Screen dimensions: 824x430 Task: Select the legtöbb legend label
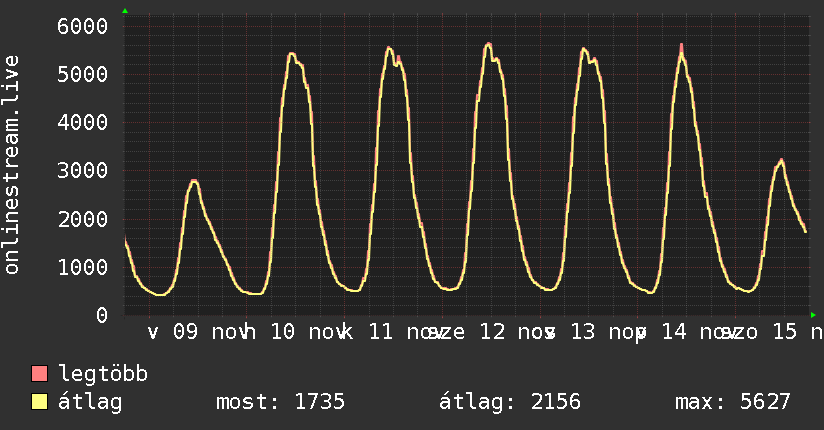click(104, 373)
